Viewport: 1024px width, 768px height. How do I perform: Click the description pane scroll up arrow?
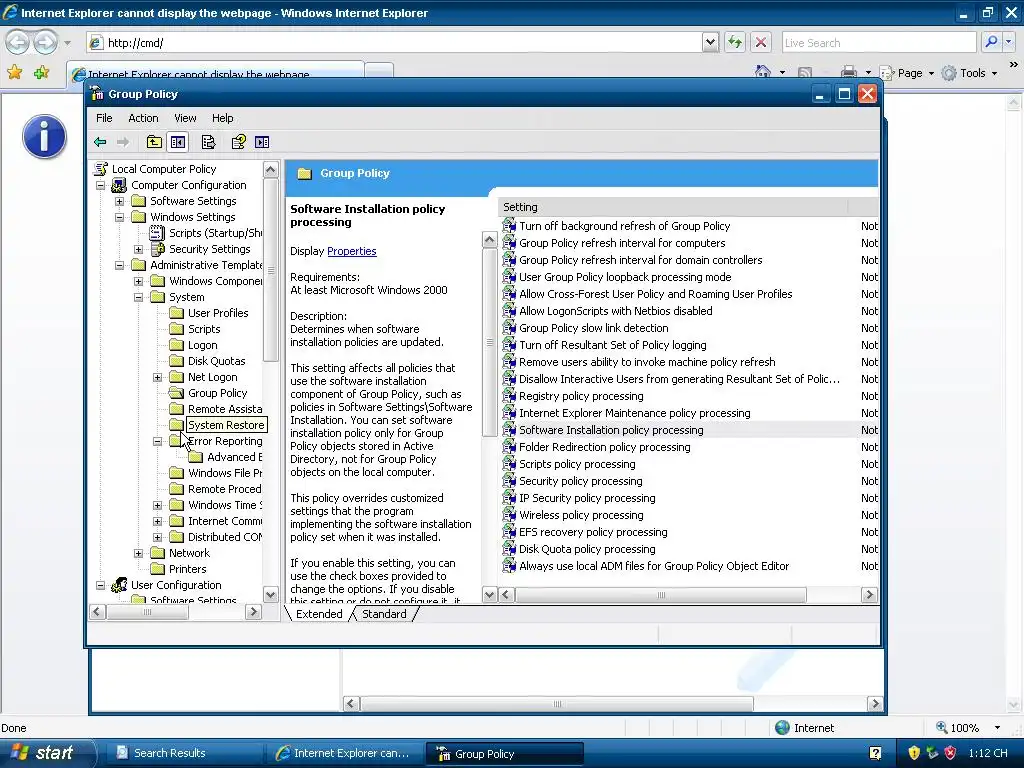489,240
